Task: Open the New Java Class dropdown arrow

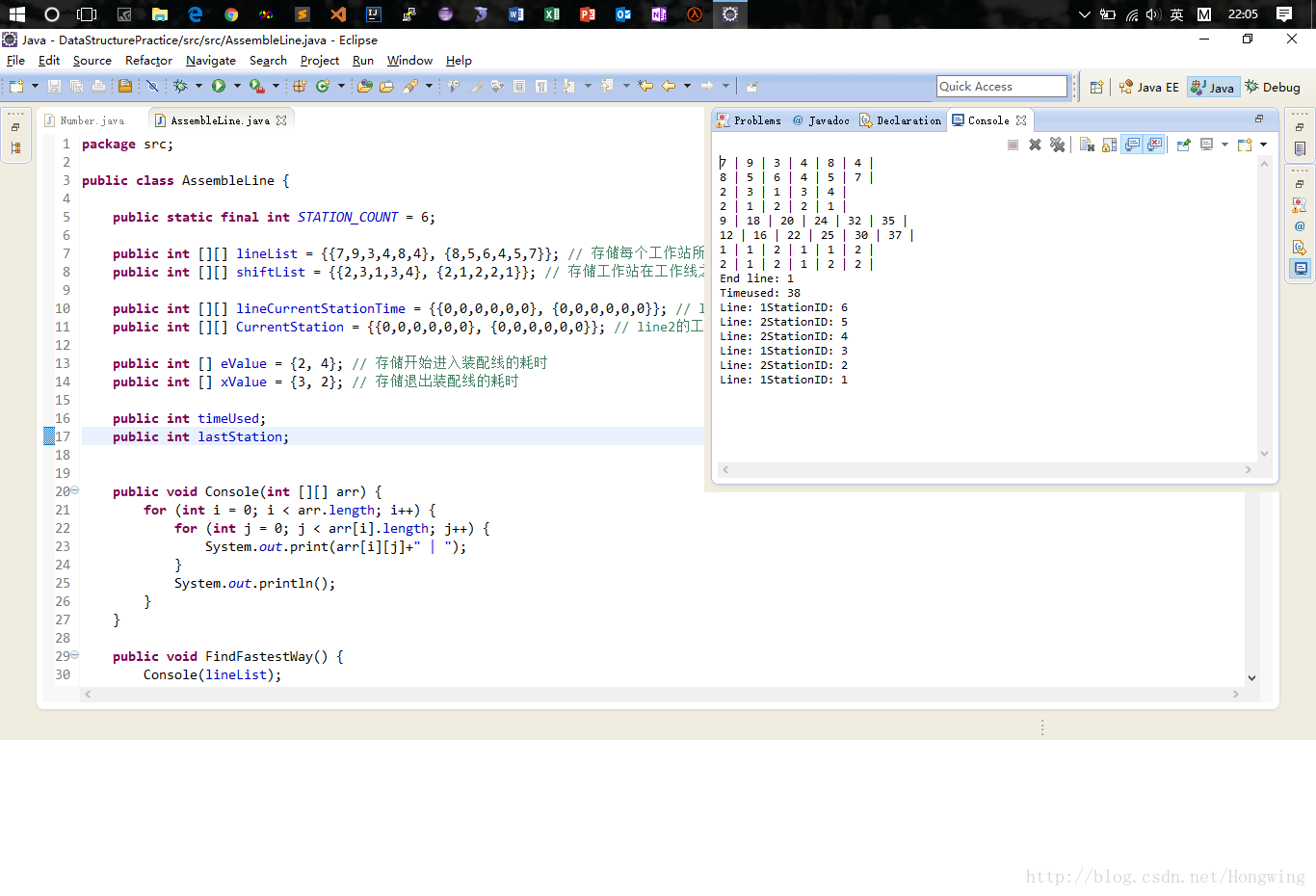Action: pyautogui.click(x=341, y=86)
